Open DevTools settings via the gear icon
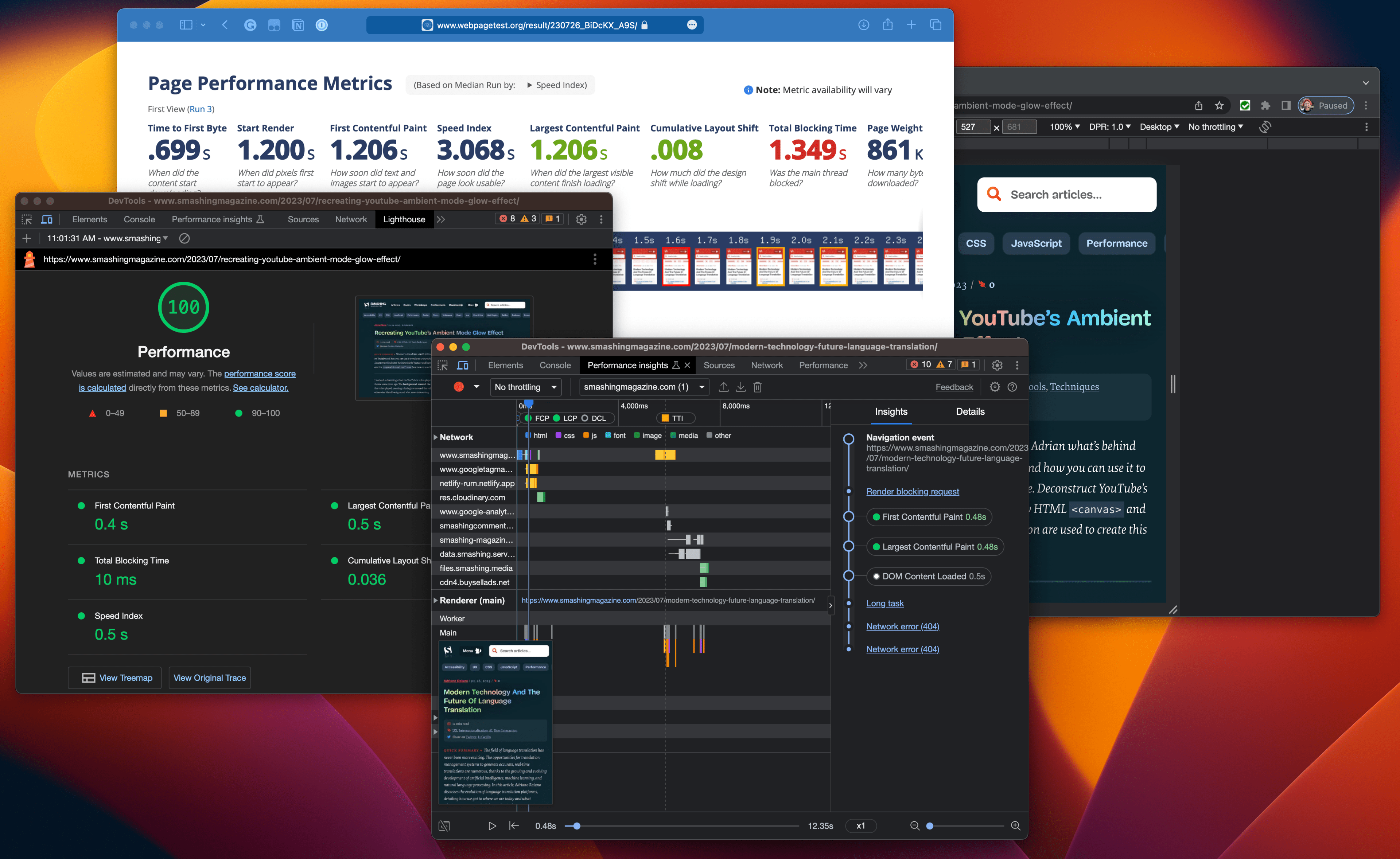Image resolution: width=1400 pixels, height=859 pixels. tap(997, 365)
